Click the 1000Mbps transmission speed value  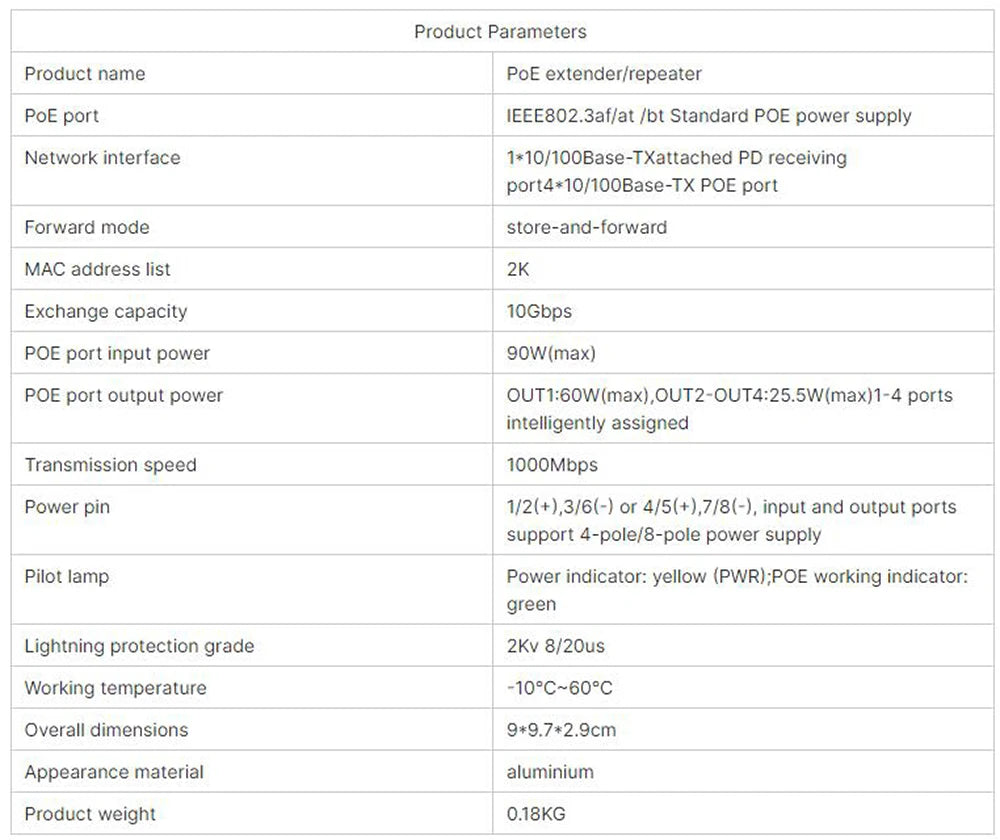pos(550,465)
